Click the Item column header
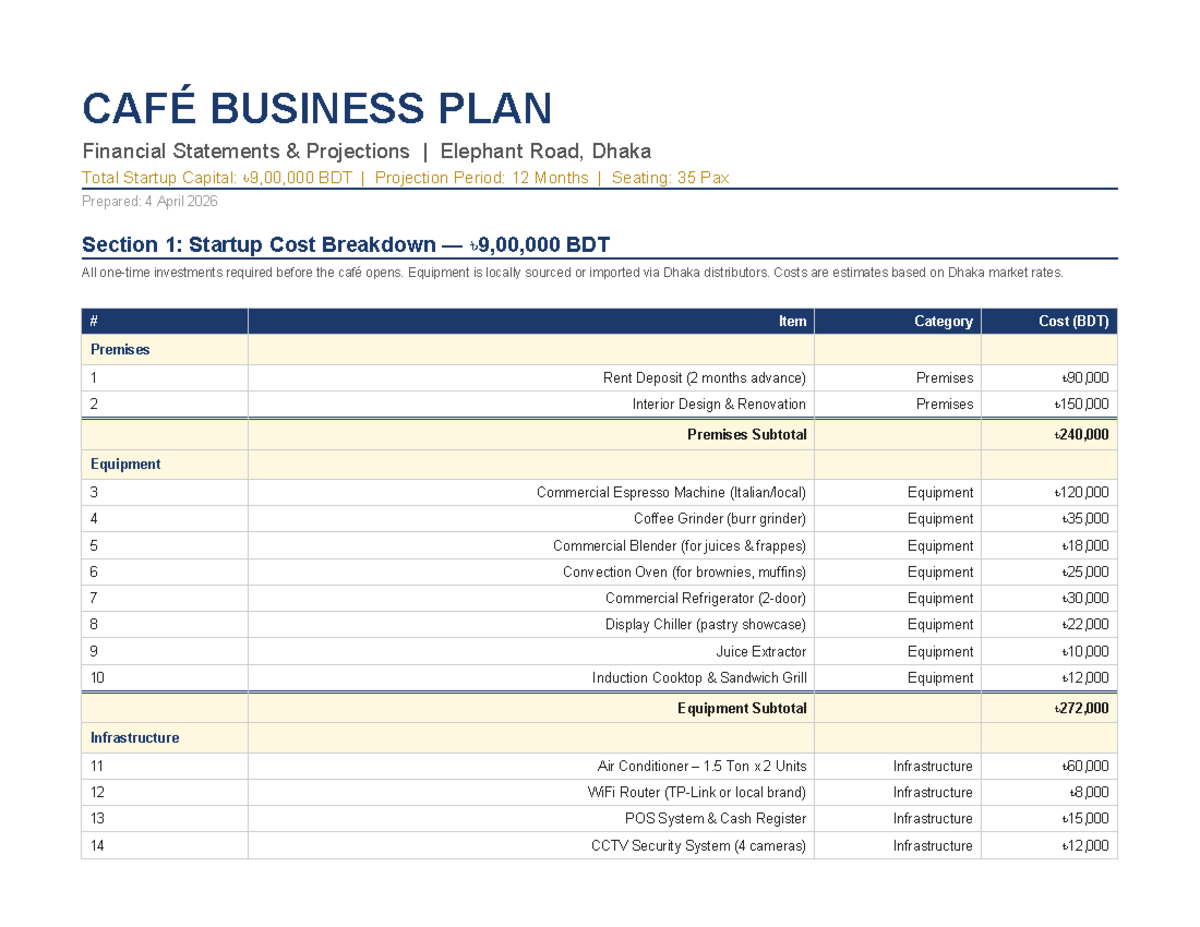The image size is (1200, 927). (531, 321)
